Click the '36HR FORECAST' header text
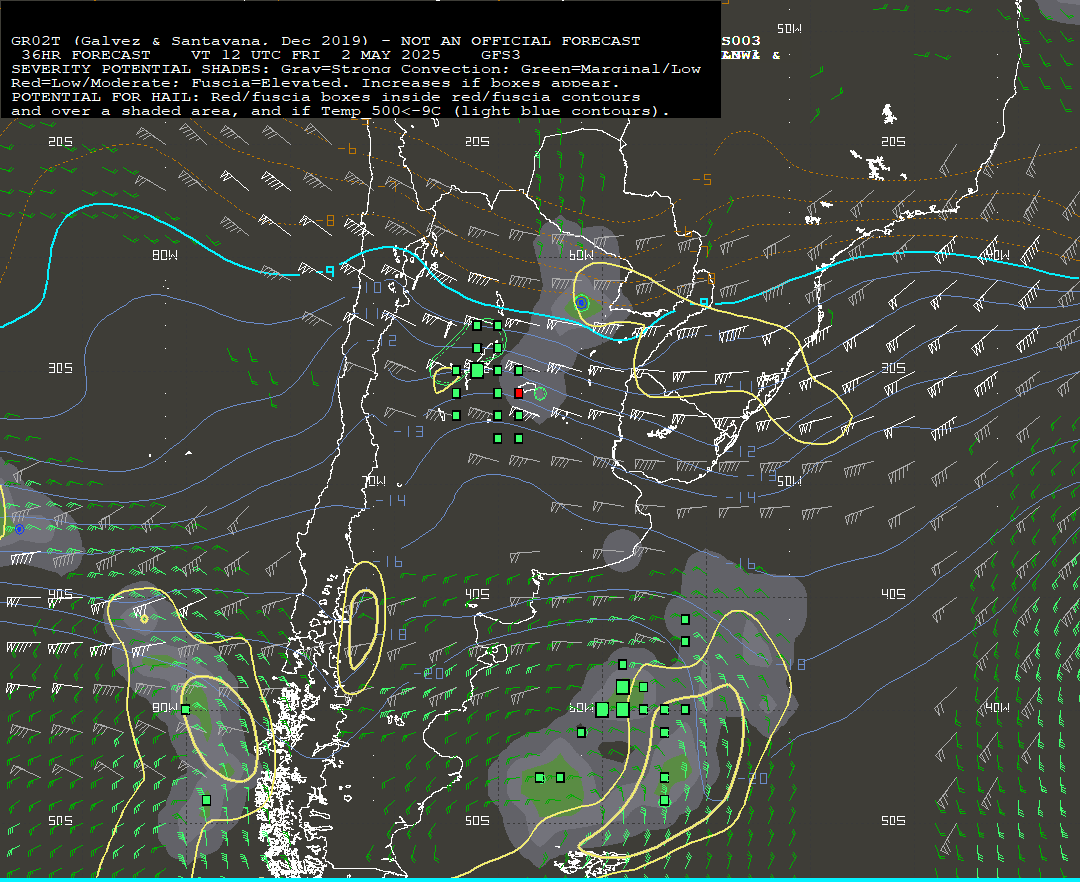Image resolution: width=1080 pixels, height=882 pixels. pos(86,54)
